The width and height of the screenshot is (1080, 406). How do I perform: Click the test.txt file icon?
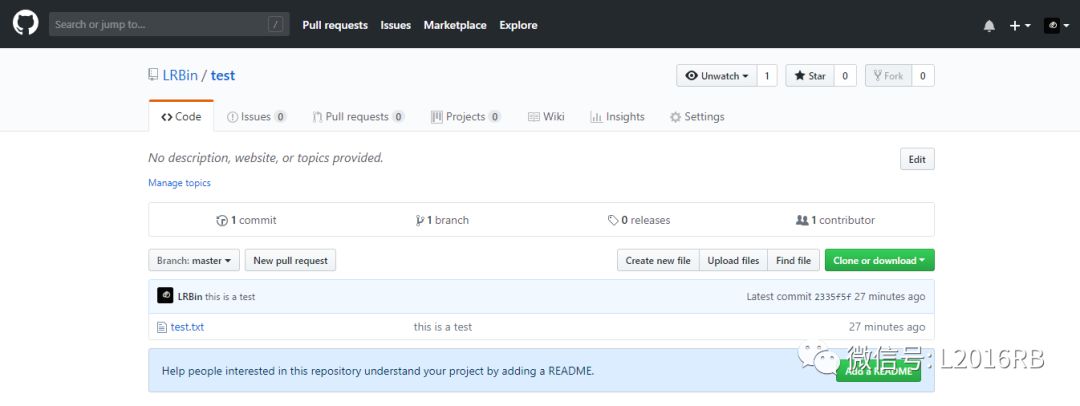pyautogui.click(x=162, y=327)
